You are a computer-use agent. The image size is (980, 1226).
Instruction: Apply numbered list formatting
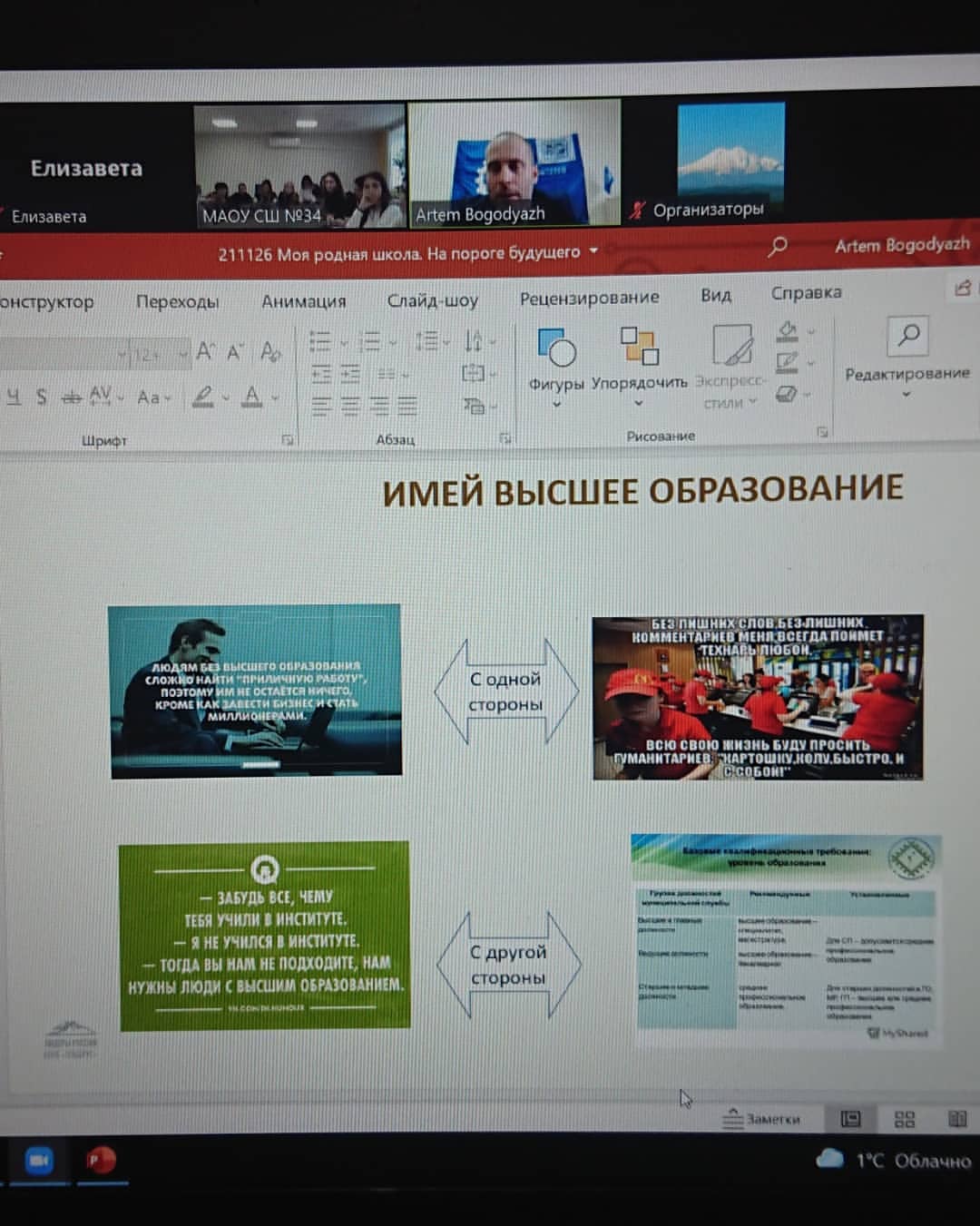368,342
